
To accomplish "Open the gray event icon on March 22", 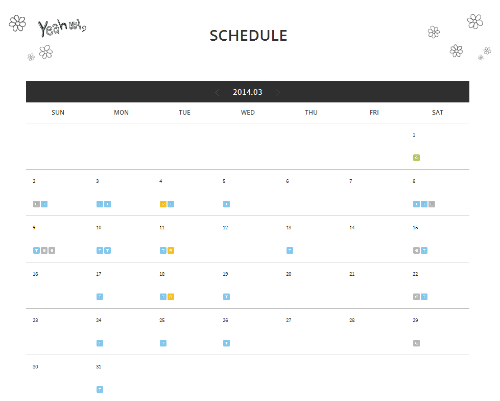I will (416, 297).
